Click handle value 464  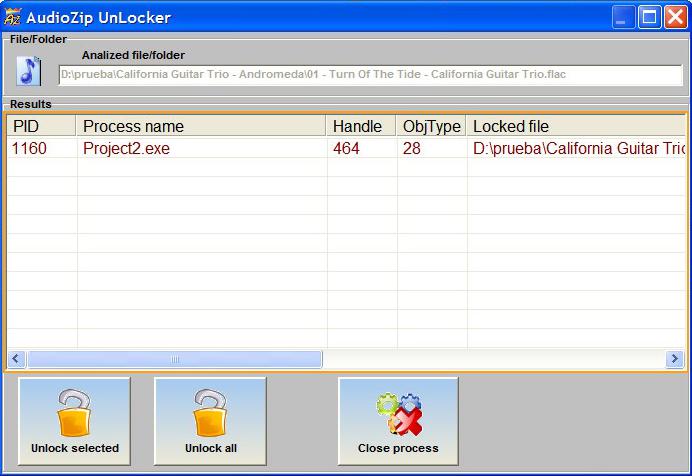click(x=346, y=148)
